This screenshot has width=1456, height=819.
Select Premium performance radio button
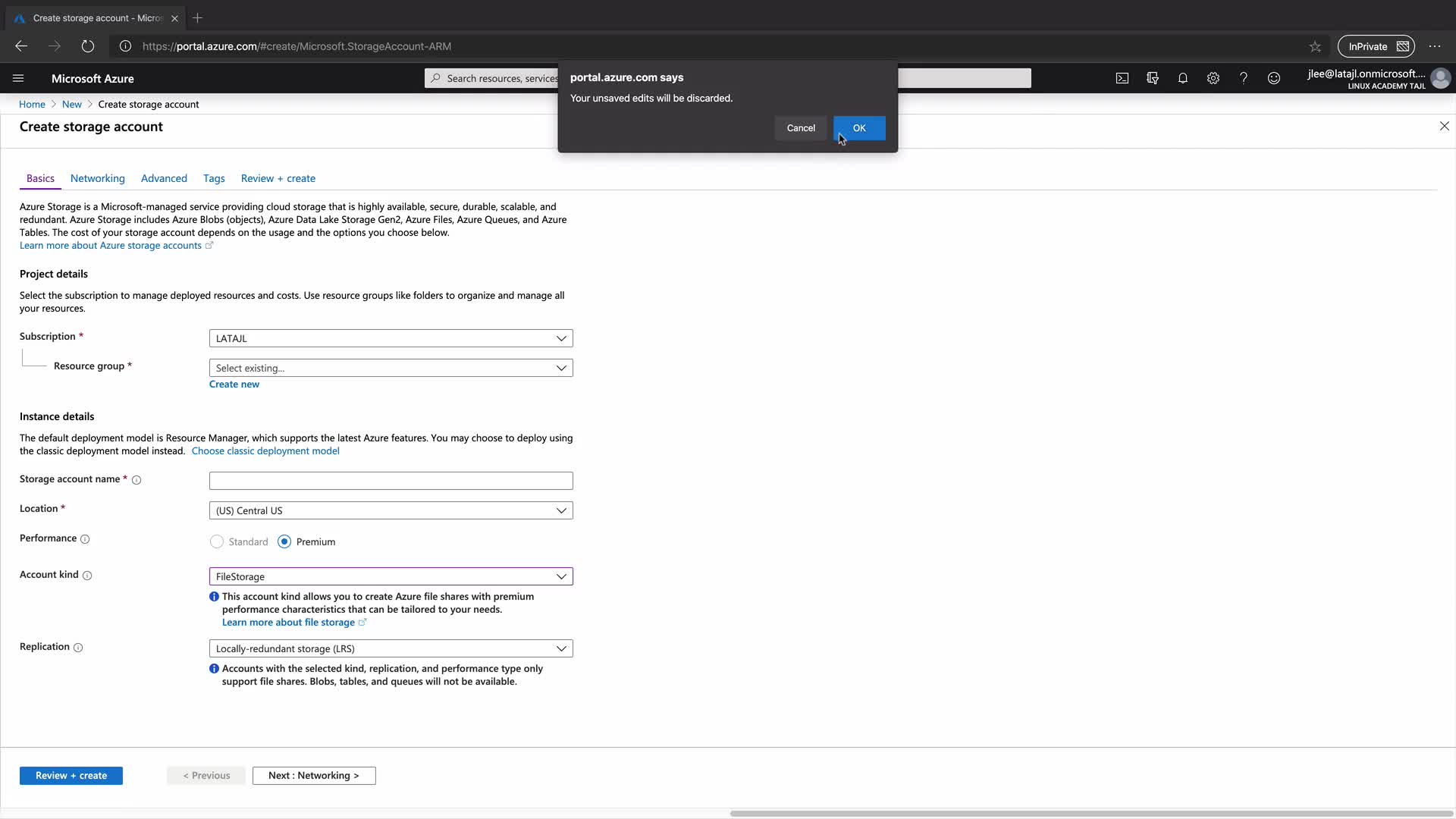[284, 541]
